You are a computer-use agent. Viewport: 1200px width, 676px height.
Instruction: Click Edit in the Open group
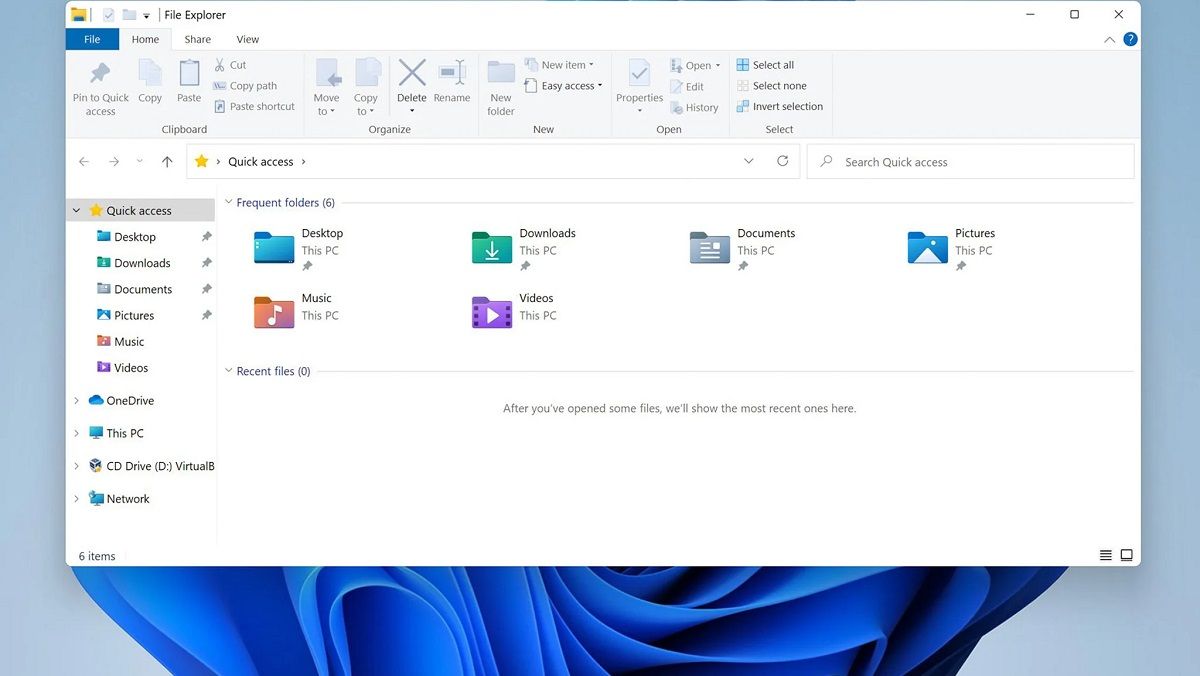[687, 87]
